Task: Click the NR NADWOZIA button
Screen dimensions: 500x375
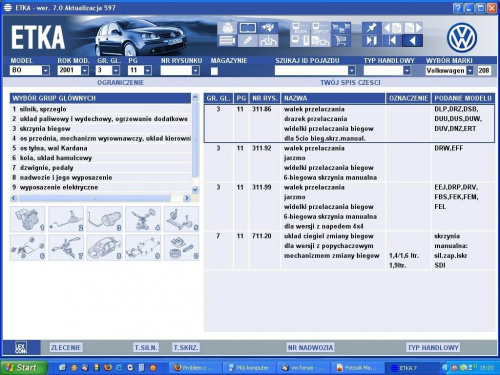Action: pos(310,348)
